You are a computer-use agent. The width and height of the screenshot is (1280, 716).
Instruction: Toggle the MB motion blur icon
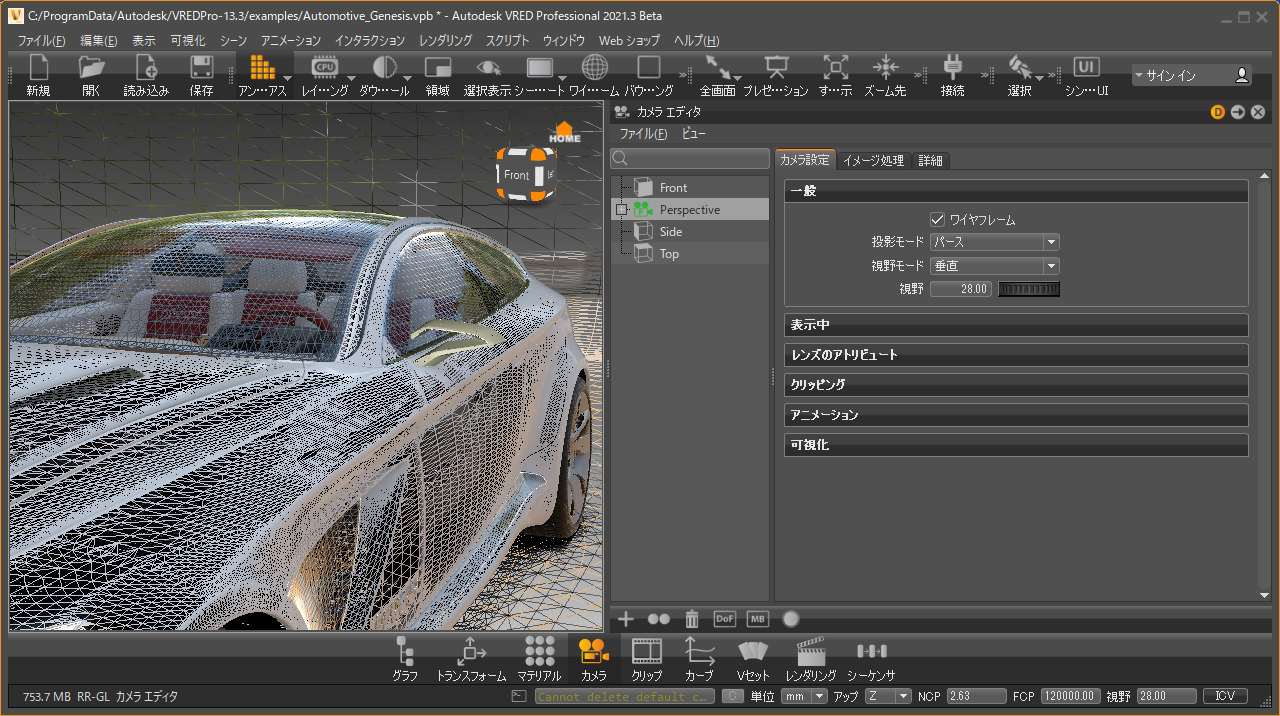[x=757, y=619]
